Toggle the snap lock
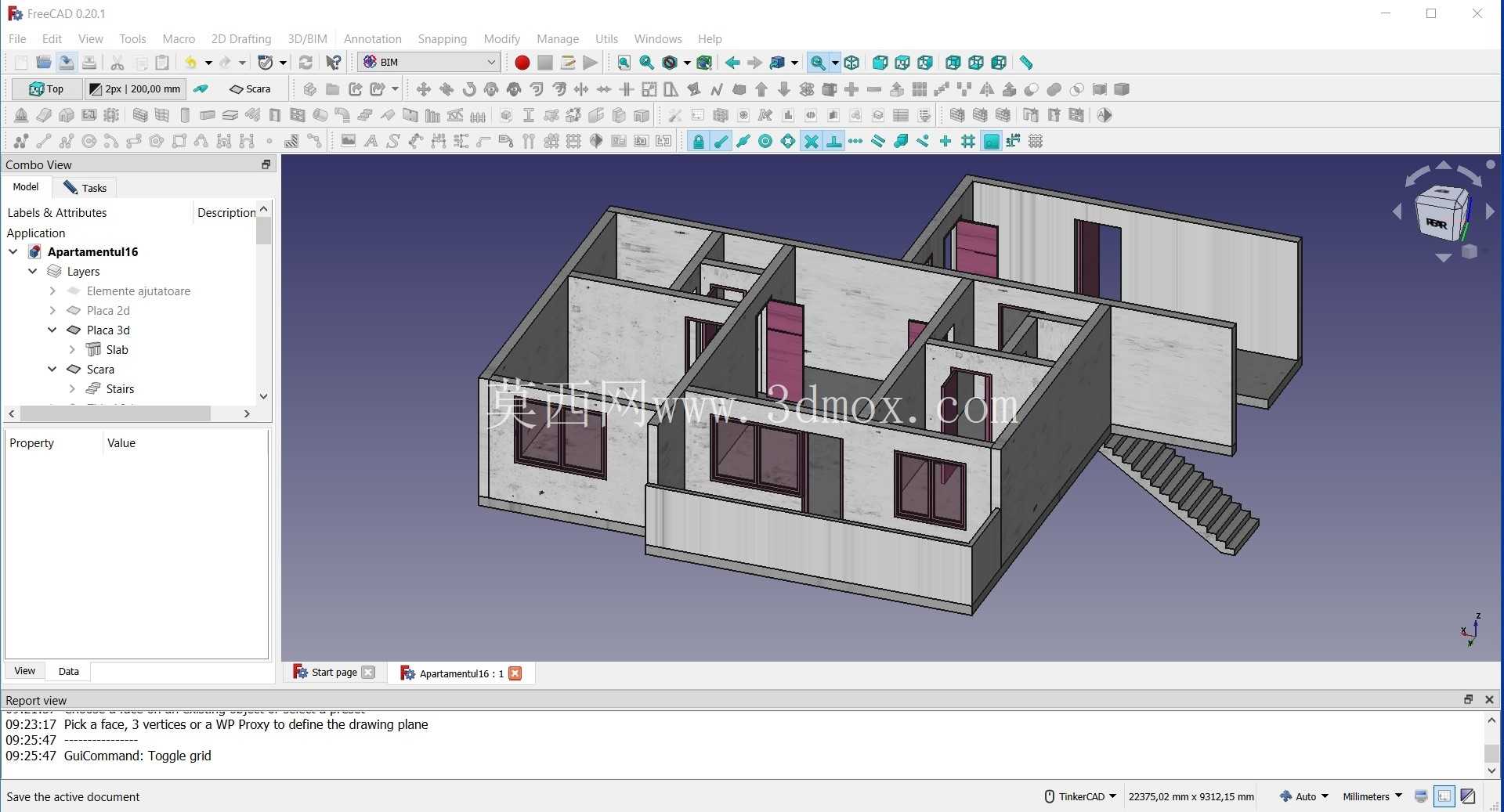The image size is (1504, 812). tap(698, 141)
